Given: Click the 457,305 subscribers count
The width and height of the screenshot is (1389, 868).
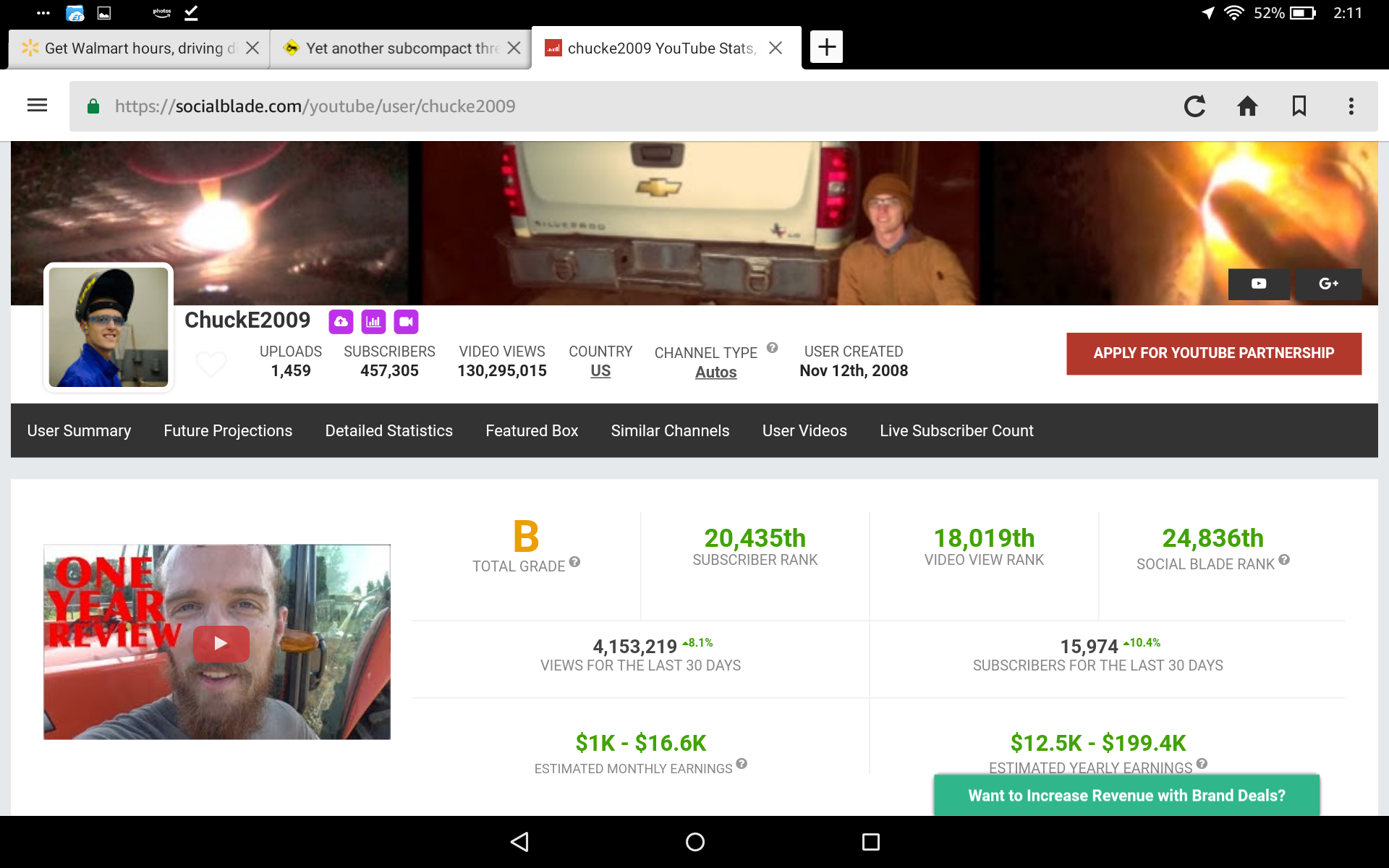Looking at the screenshot, I should pos(389,371).
